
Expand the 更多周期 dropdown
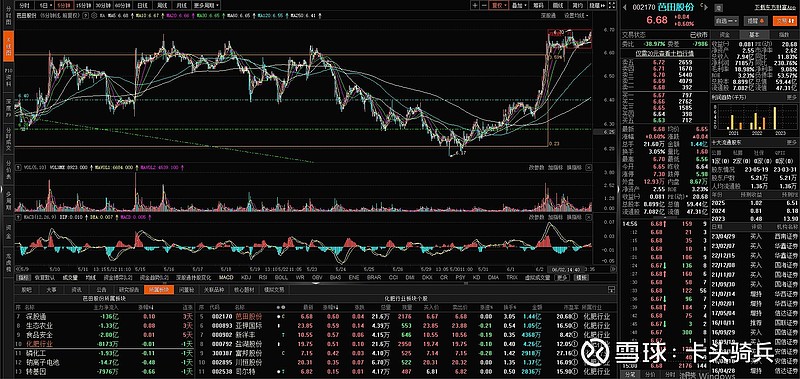coord(206,5)
